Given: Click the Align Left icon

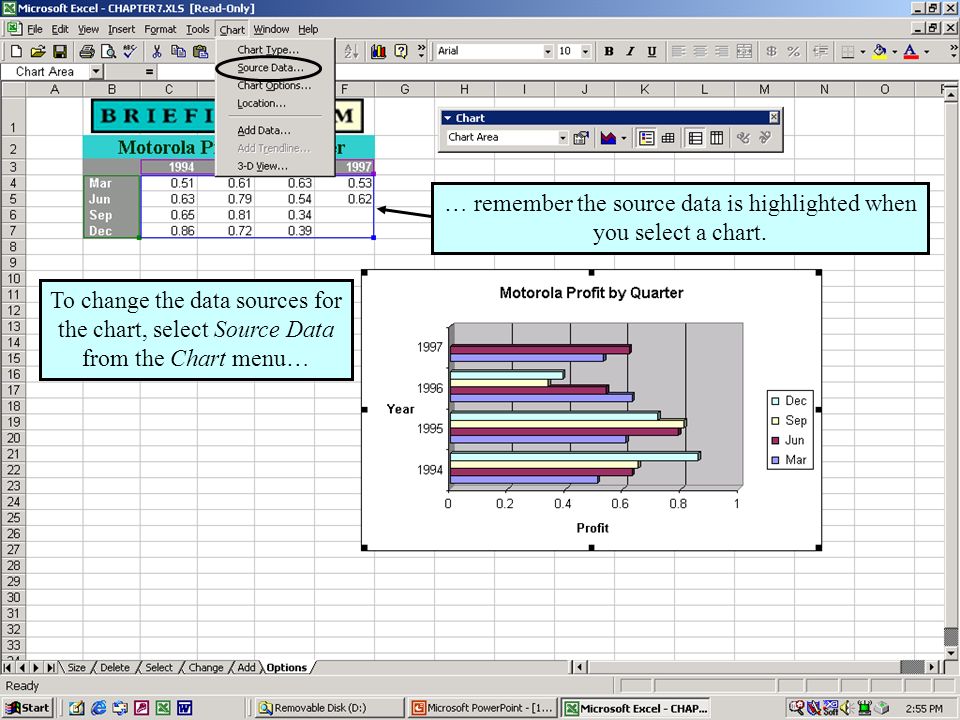Looking at the screenshot, I should [678, 51].
